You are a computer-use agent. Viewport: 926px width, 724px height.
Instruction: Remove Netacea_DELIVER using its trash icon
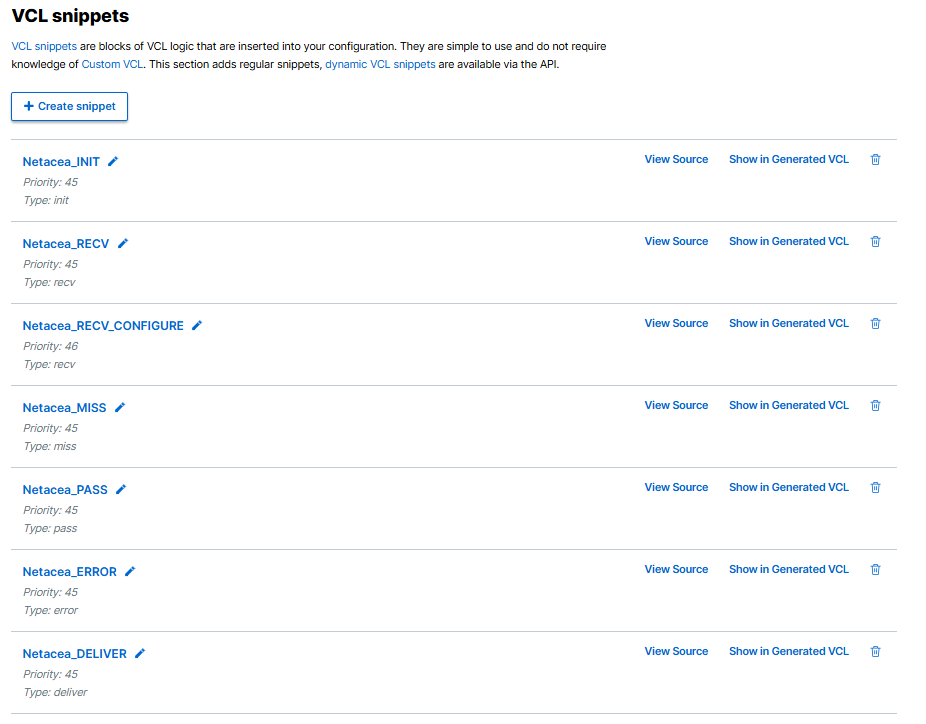point(876,652)
